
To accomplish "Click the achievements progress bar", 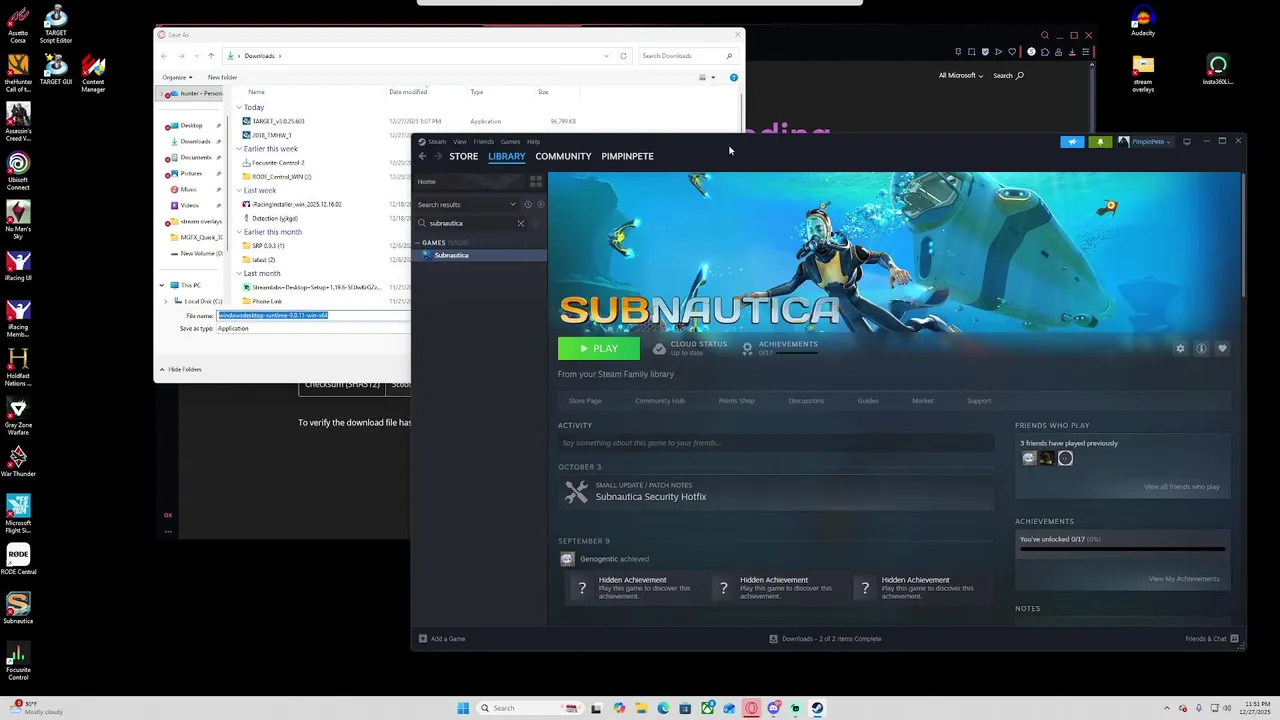I will point(1122,549).
